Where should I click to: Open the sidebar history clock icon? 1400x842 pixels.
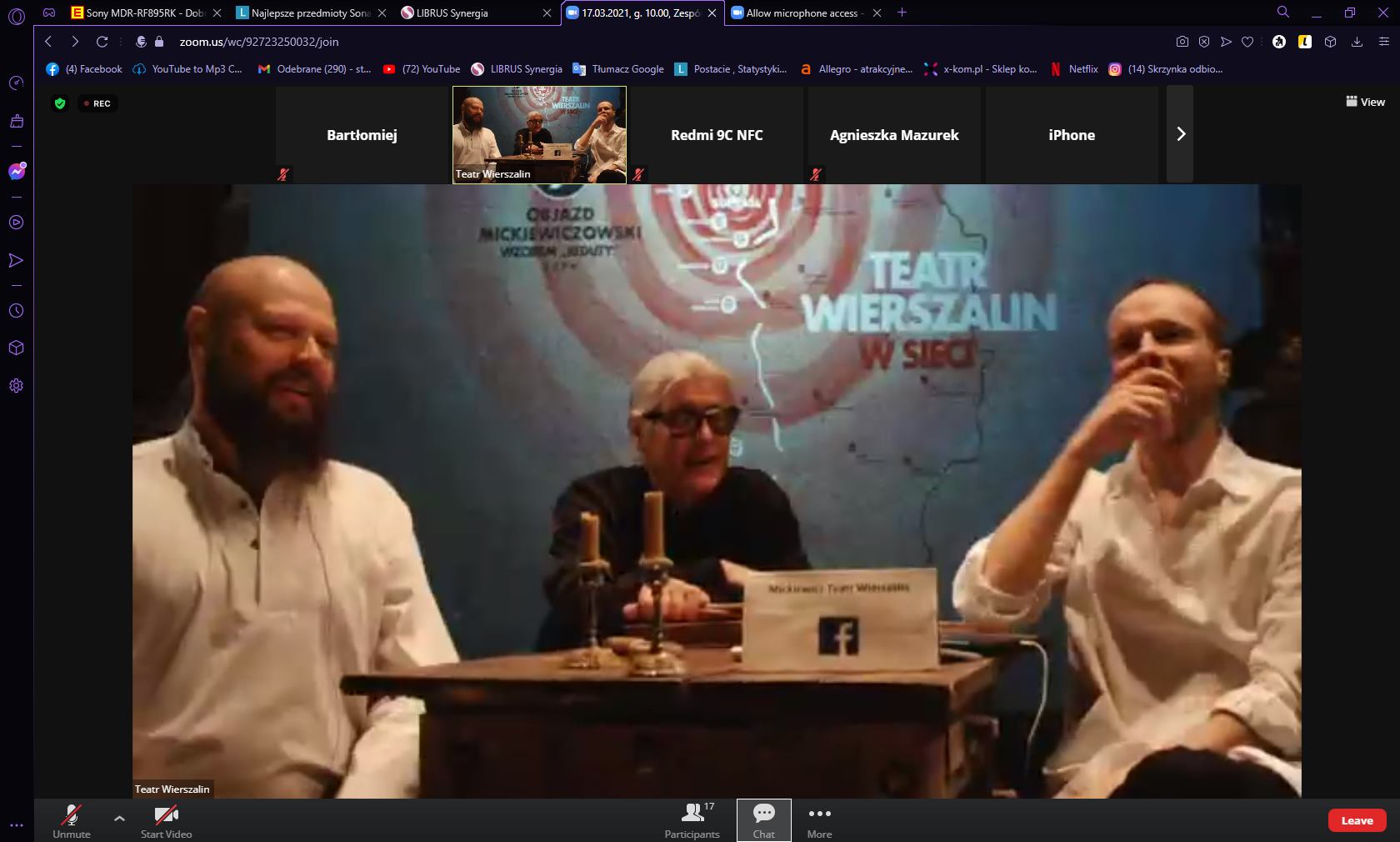[x=16, y=311]
